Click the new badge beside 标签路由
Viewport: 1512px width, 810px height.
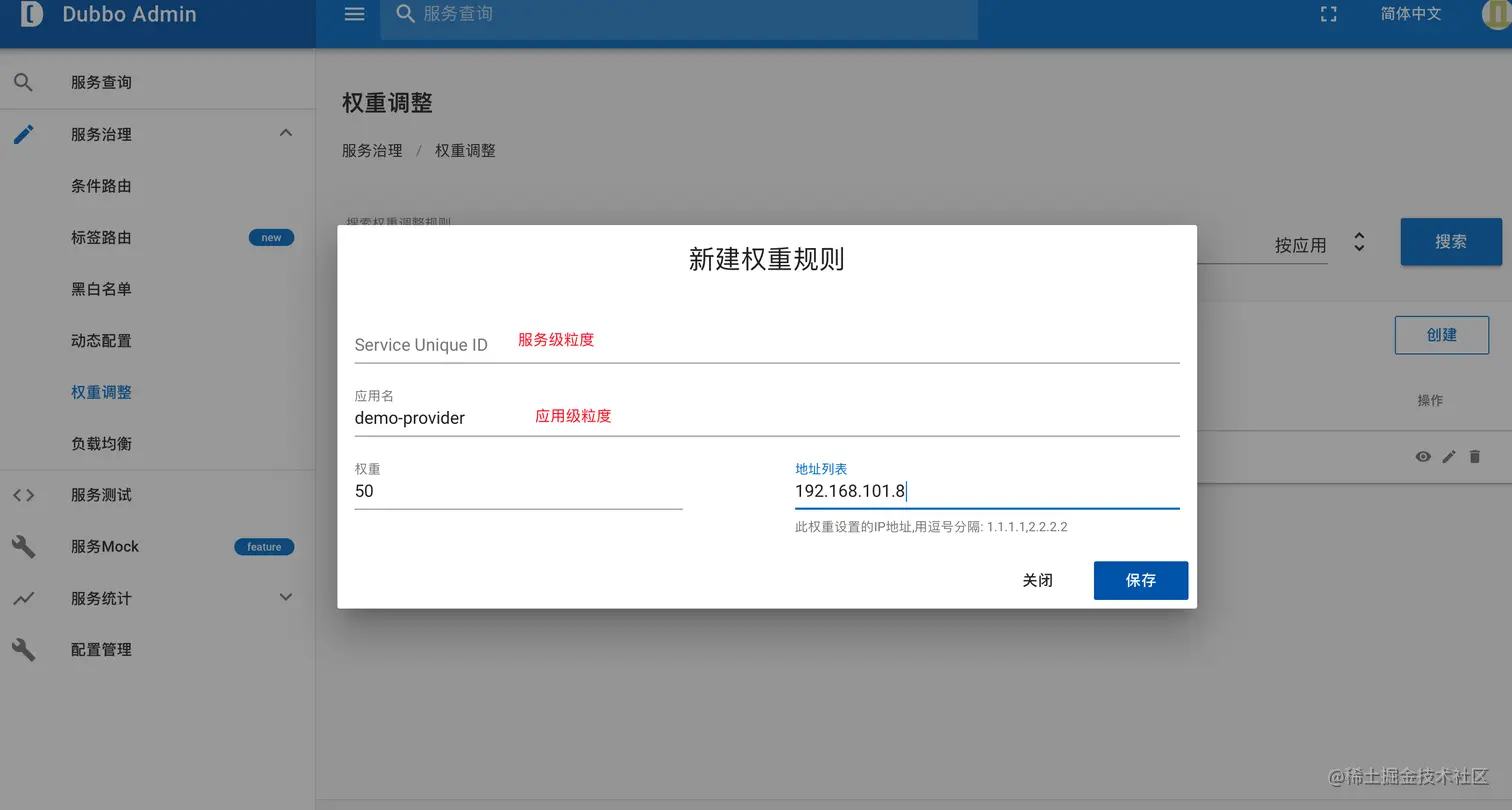pos(271,238)
